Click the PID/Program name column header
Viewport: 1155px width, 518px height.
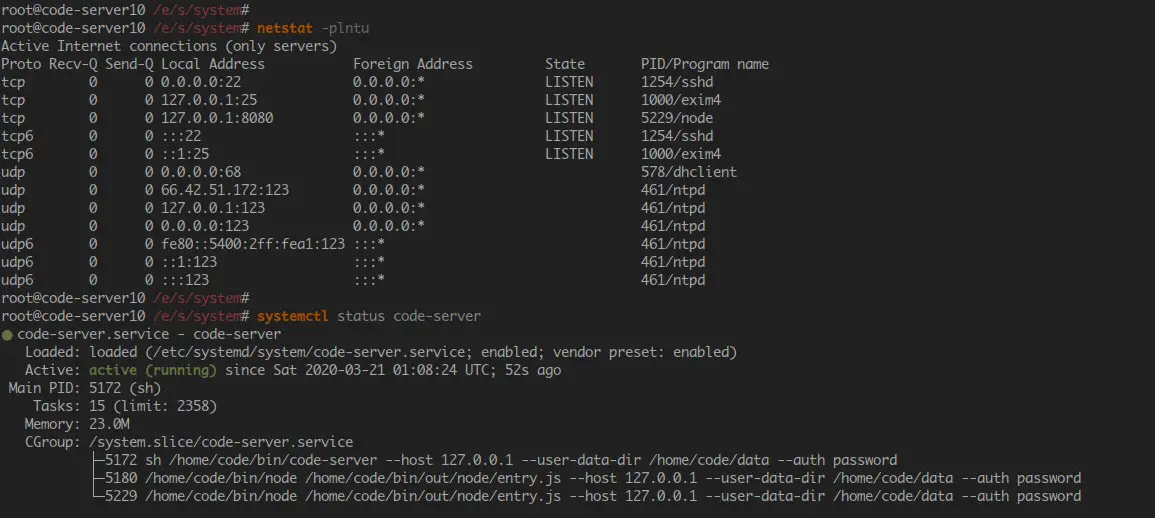tap(705, 64)
